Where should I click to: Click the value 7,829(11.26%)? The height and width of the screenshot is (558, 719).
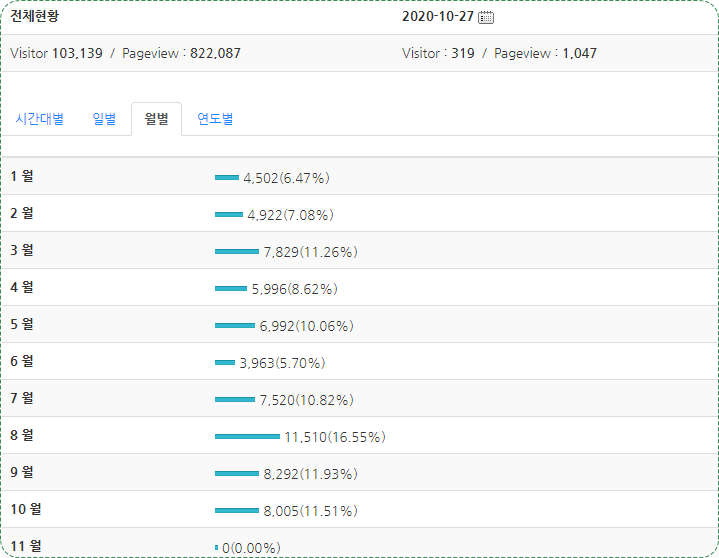[310, 252]
